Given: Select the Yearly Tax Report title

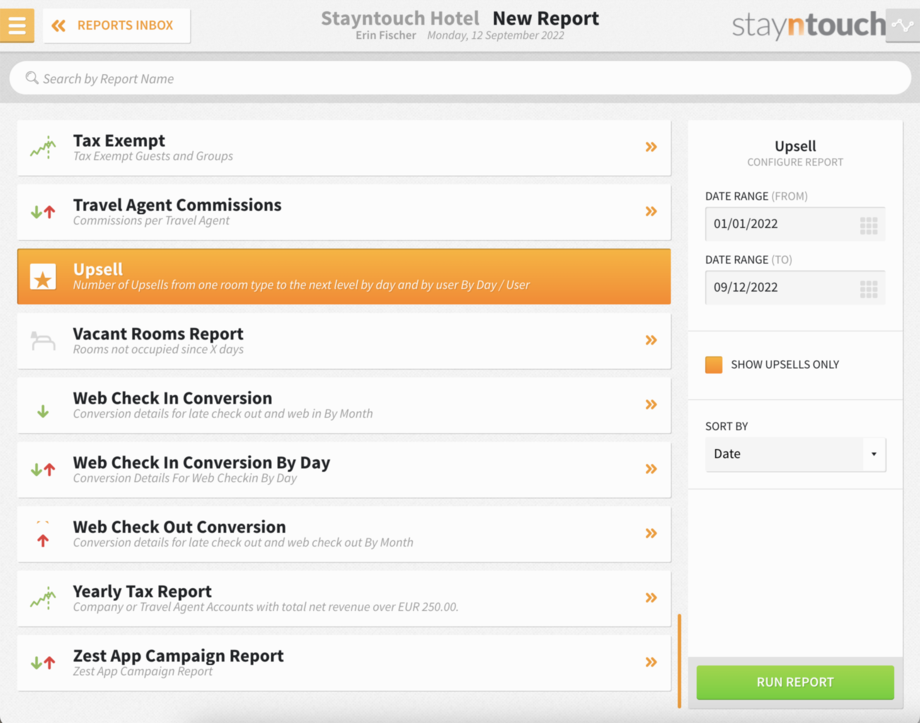Looking at the screenshot, I should pos(143,591).
